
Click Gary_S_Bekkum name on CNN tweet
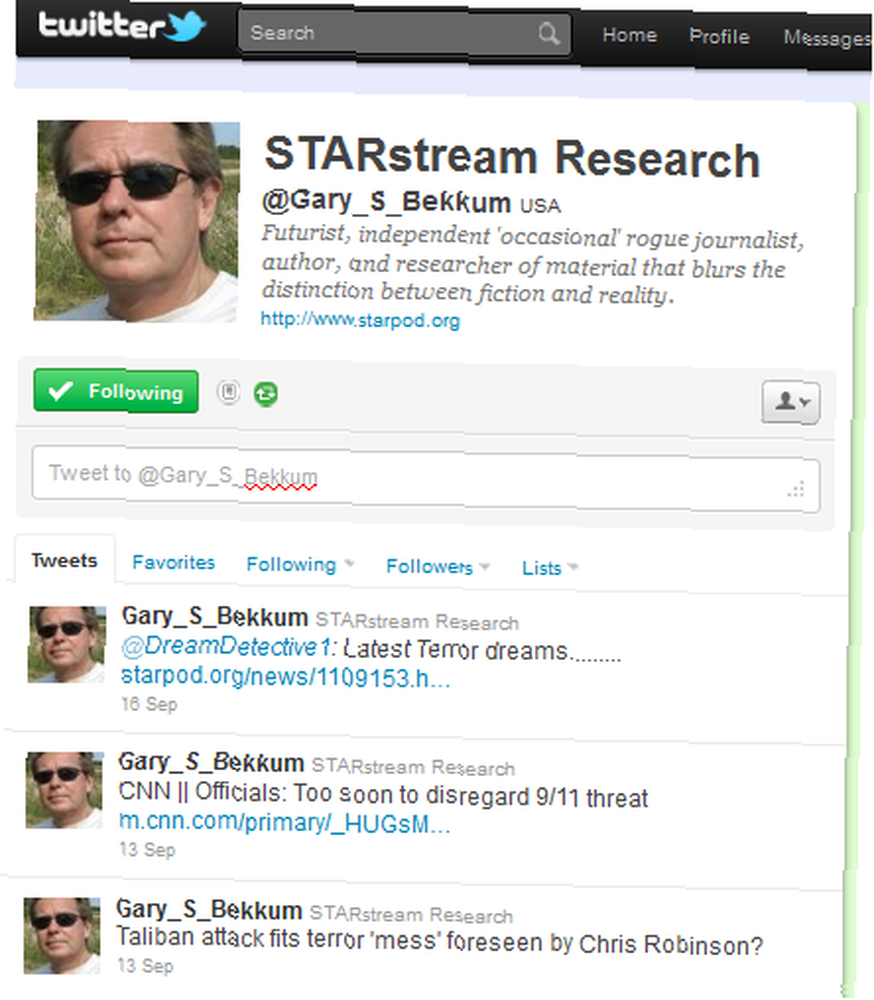(212, 762)
